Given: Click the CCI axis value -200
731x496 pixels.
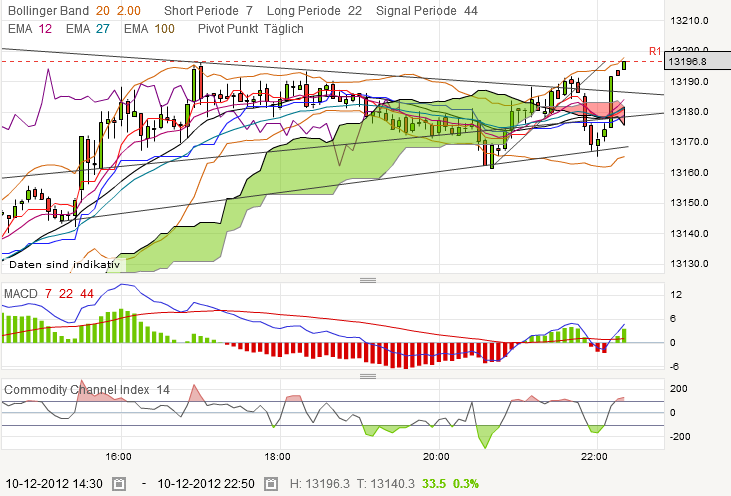Looking at the screenshot, I should (x=681, y=437).
